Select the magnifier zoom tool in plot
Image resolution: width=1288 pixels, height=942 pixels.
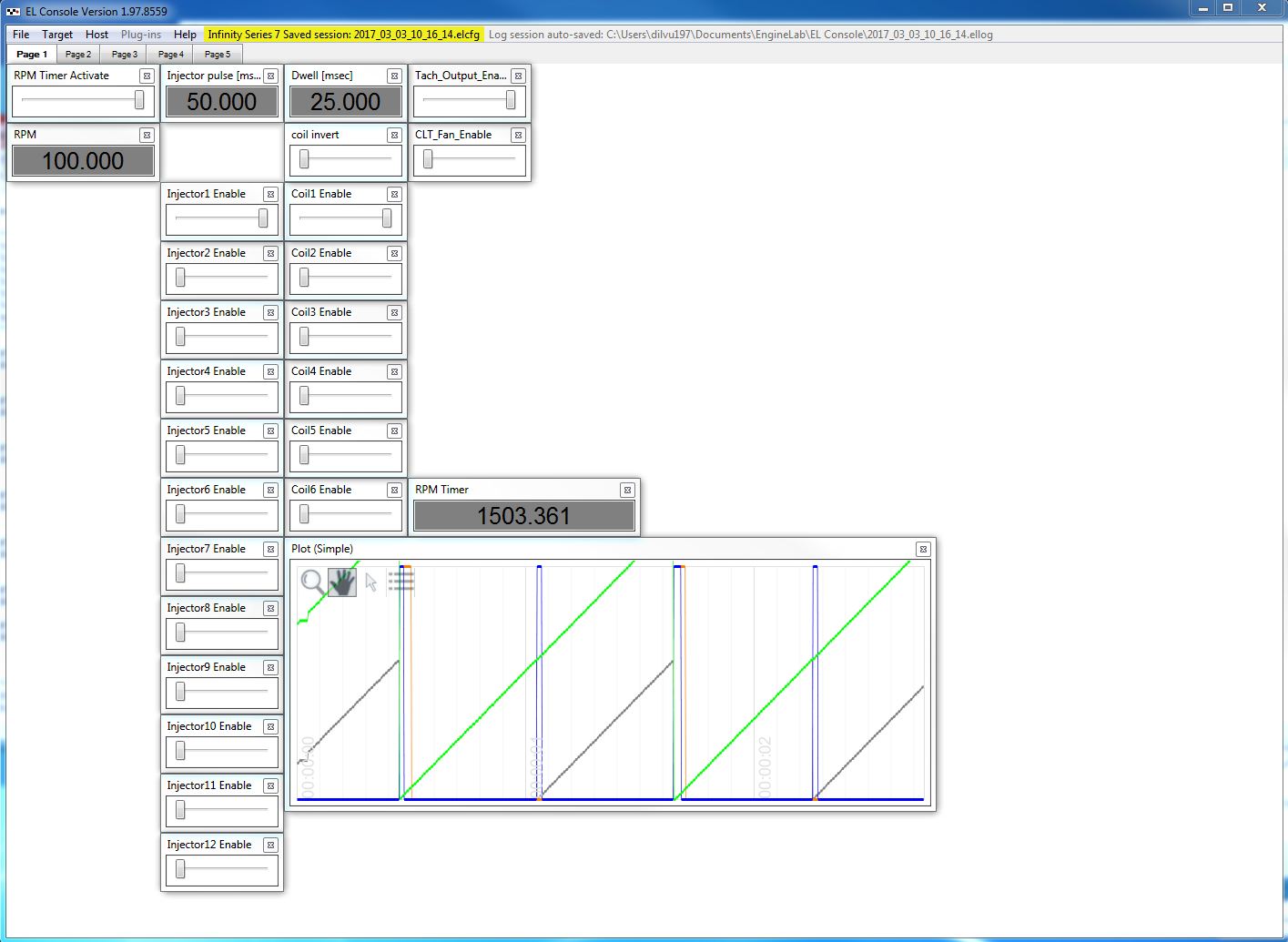[312, 581]
